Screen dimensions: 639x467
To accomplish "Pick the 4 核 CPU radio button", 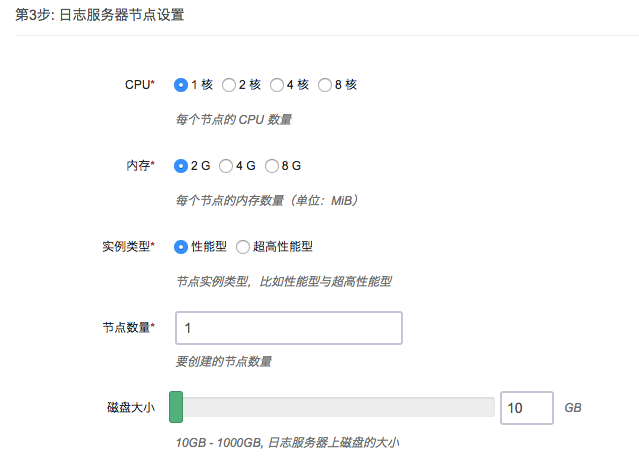I will pos(277,85).
